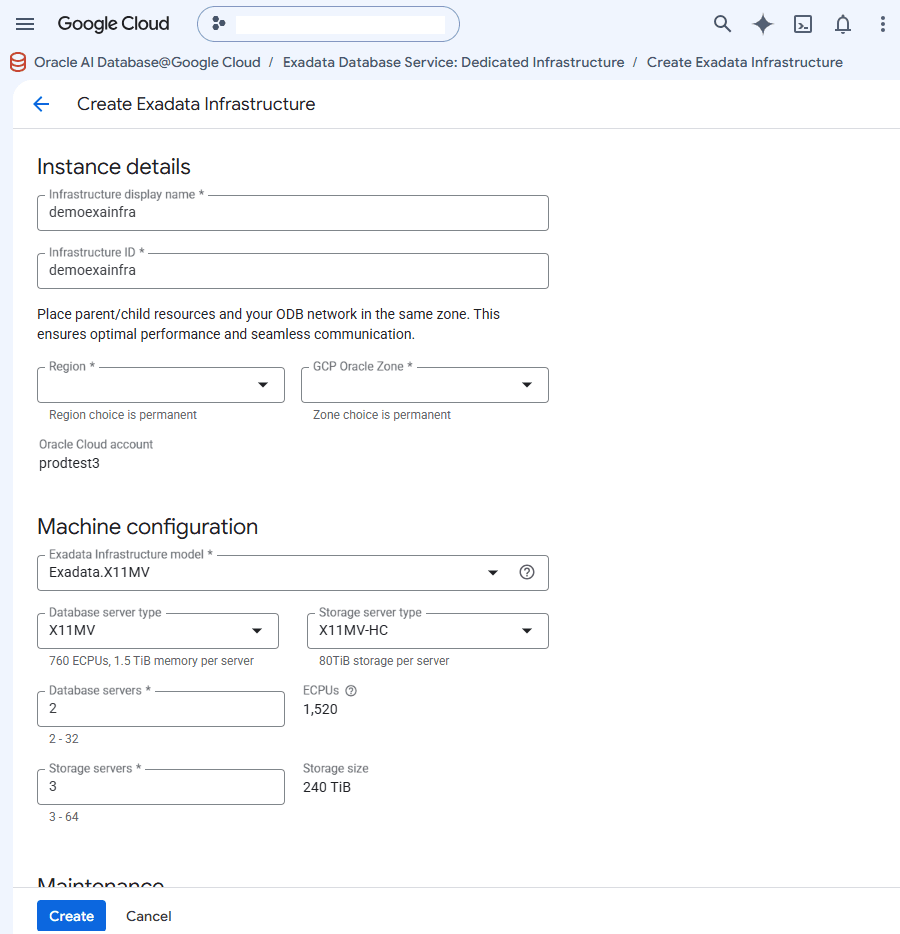Click the 240 TiB storage size value
Viewport: 900px width, 934px height.
pos(327,787)
